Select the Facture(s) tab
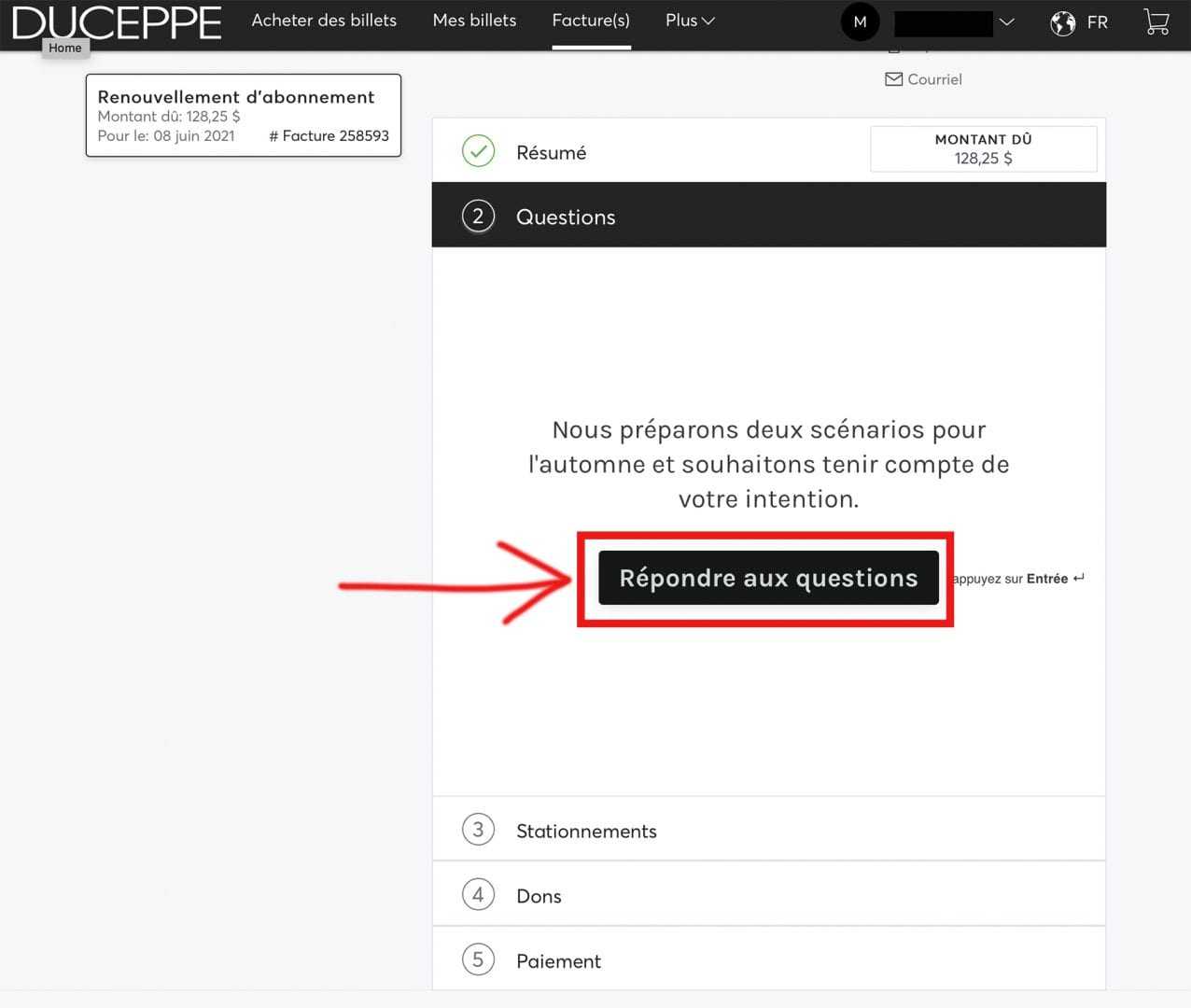Viewport: 1191px width, 1008px height. 591,21
